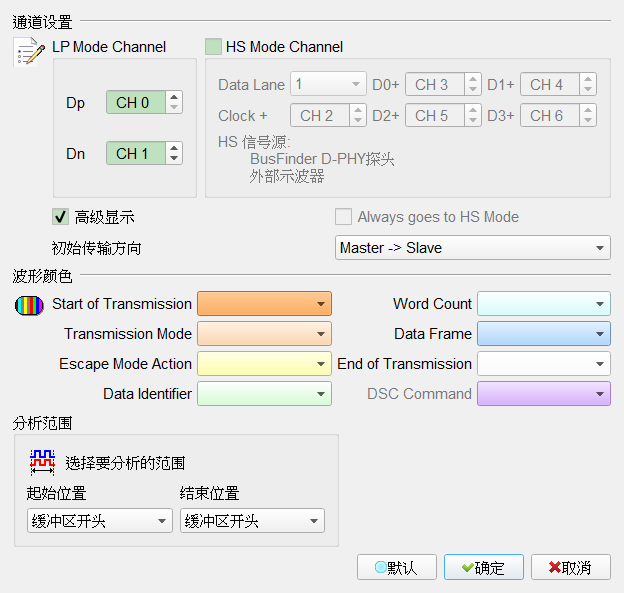This screenshot has height=593, width=624.
Task: Click the LP Mode Channel notepad icon
Action: [29, 52]
